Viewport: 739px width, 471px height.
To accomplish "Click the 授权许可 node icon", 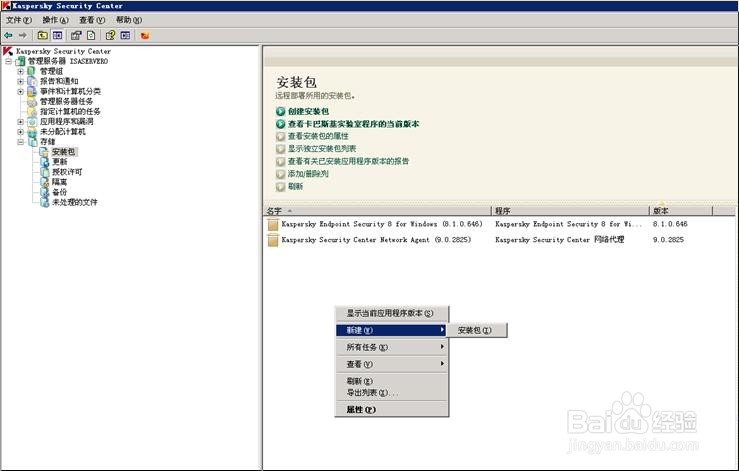I will [x=44, y=172].
